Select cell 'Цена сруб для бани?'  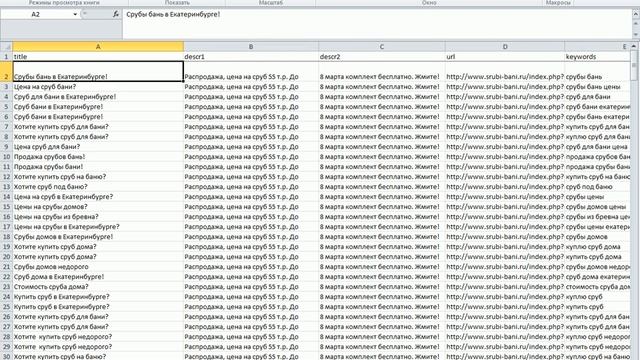(98, 147)
